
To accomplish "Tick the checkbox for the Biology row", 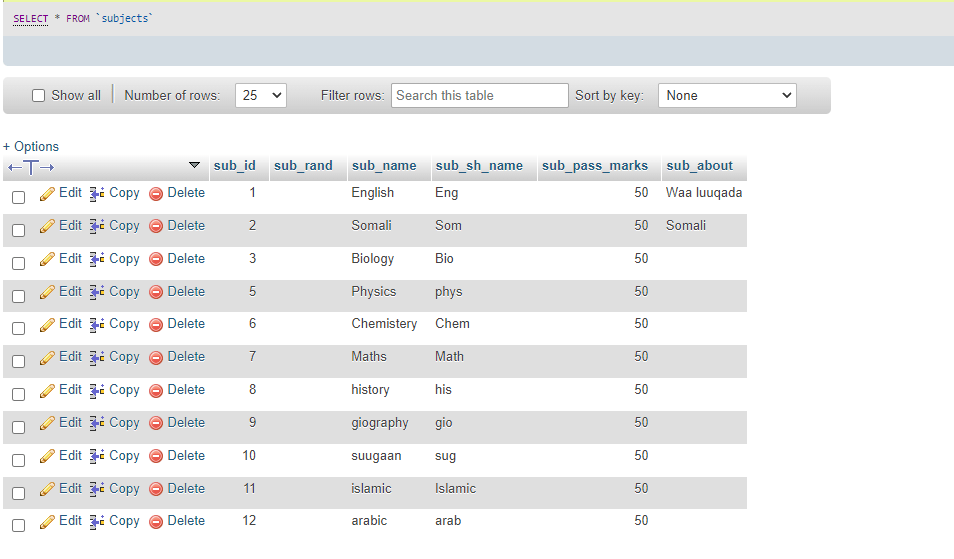I will (19, 263).
